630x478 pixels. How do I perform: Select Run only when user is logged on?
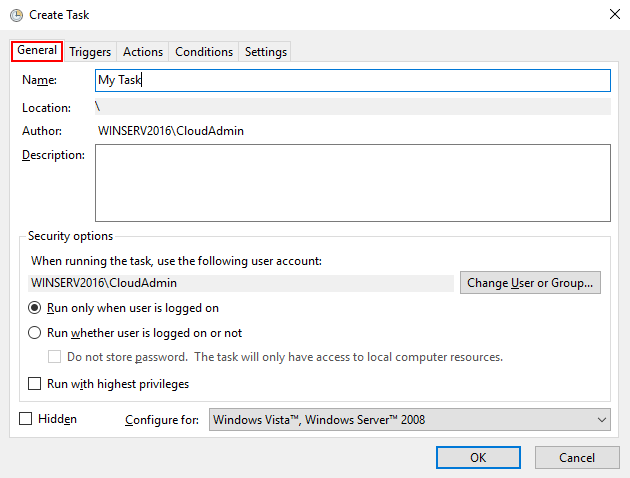[36, 308]
